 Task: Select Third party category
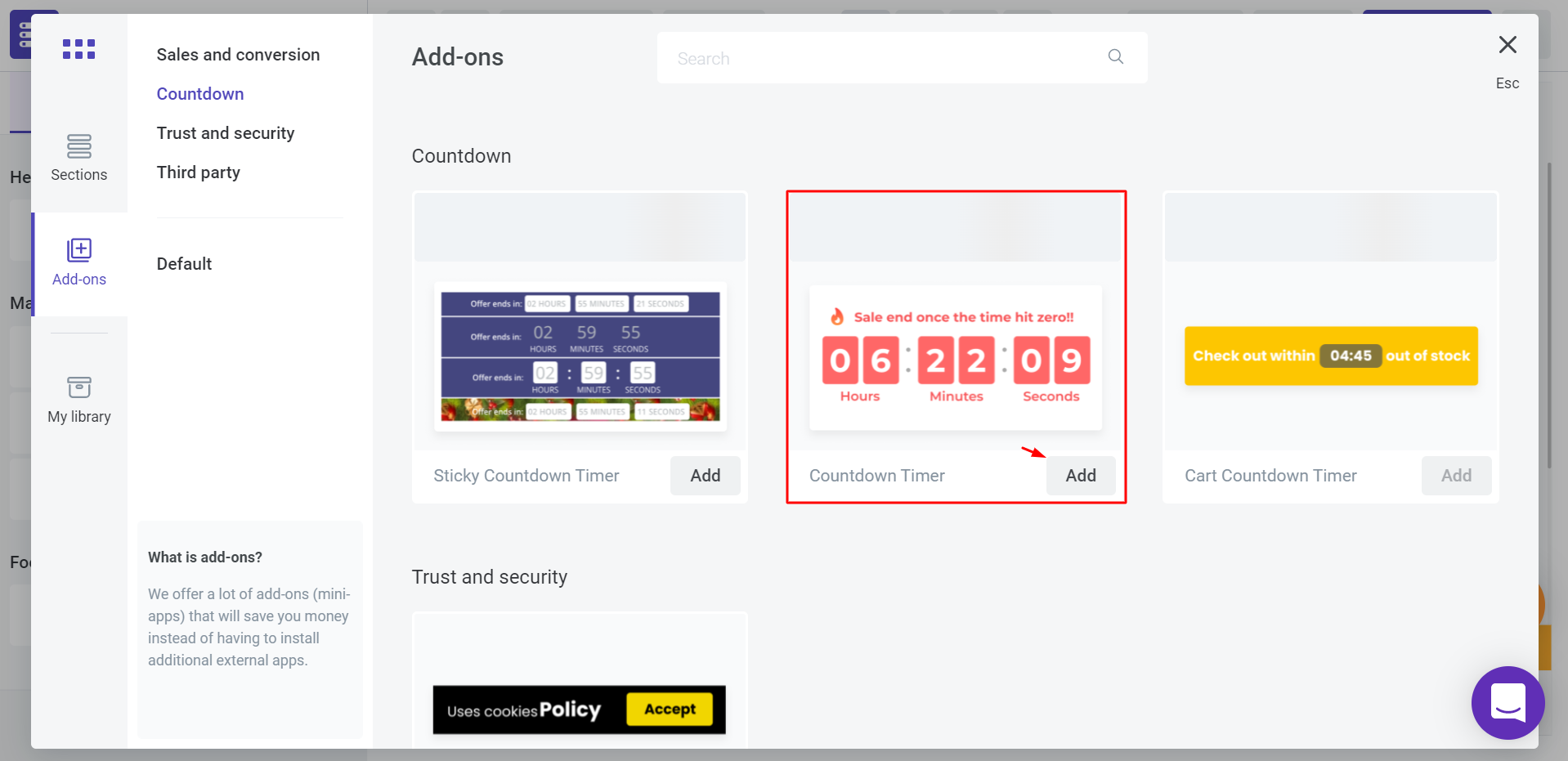pyautogui.click(x=199, y=172)
